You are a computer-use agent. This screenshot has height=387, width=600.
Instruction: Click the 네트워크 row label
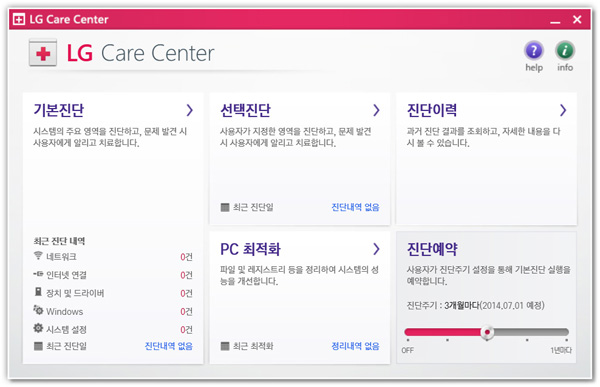click(61, 256)
